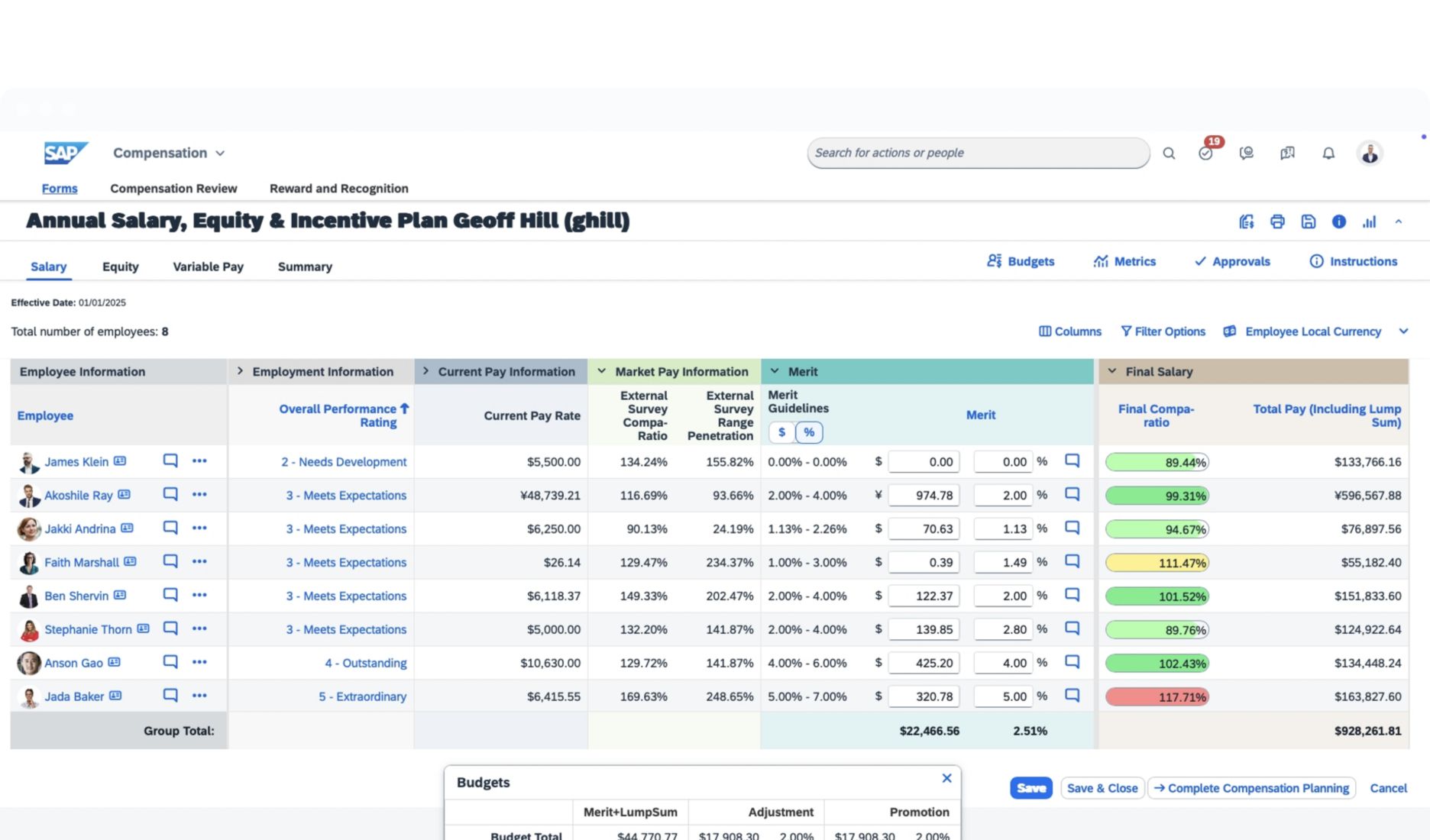Image resolution: width=1430 pixels, height=840 pixels.
Task: Collapse the Market Pay Information column group
Action: [602, 371]
